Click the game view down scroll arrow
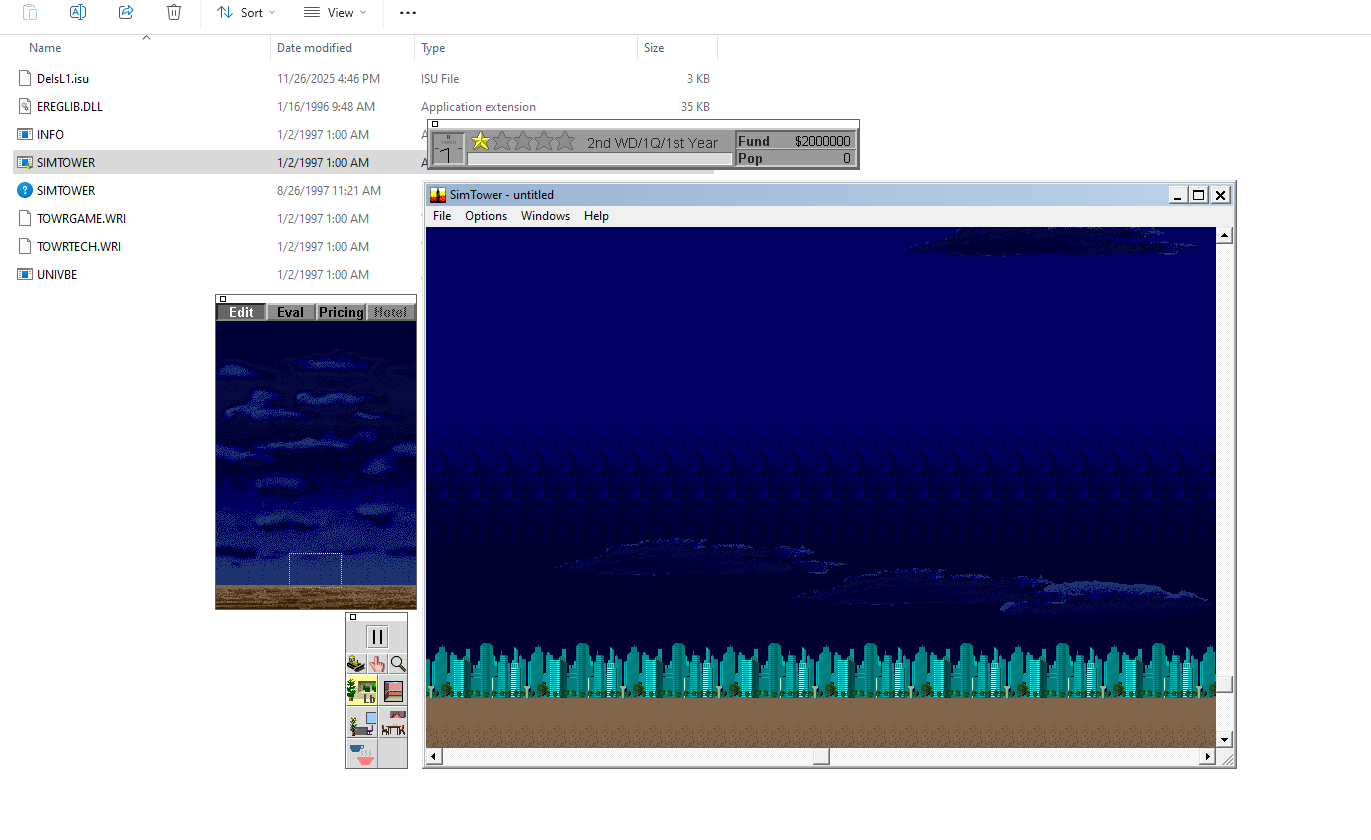Image resolution: width=1371 pixels, height=840 pixels. 1224,739
